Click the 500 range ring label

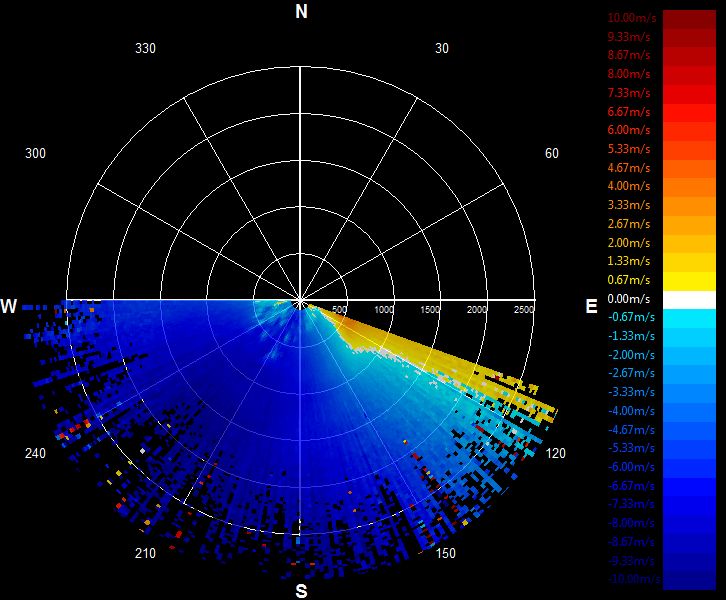pyautogui.click(x=339, y=309)
